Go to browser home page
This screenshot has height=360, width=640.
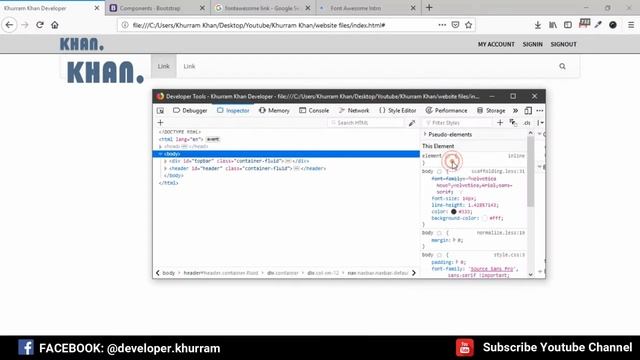click(55, 25)
